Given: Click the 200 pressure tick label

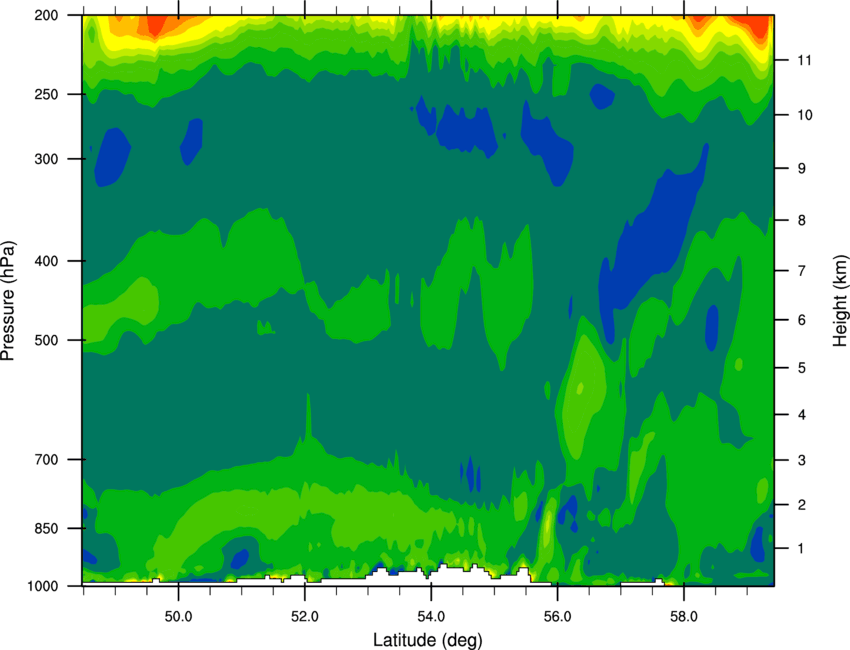Looking at the screenshot, I should tap(46, 15).
